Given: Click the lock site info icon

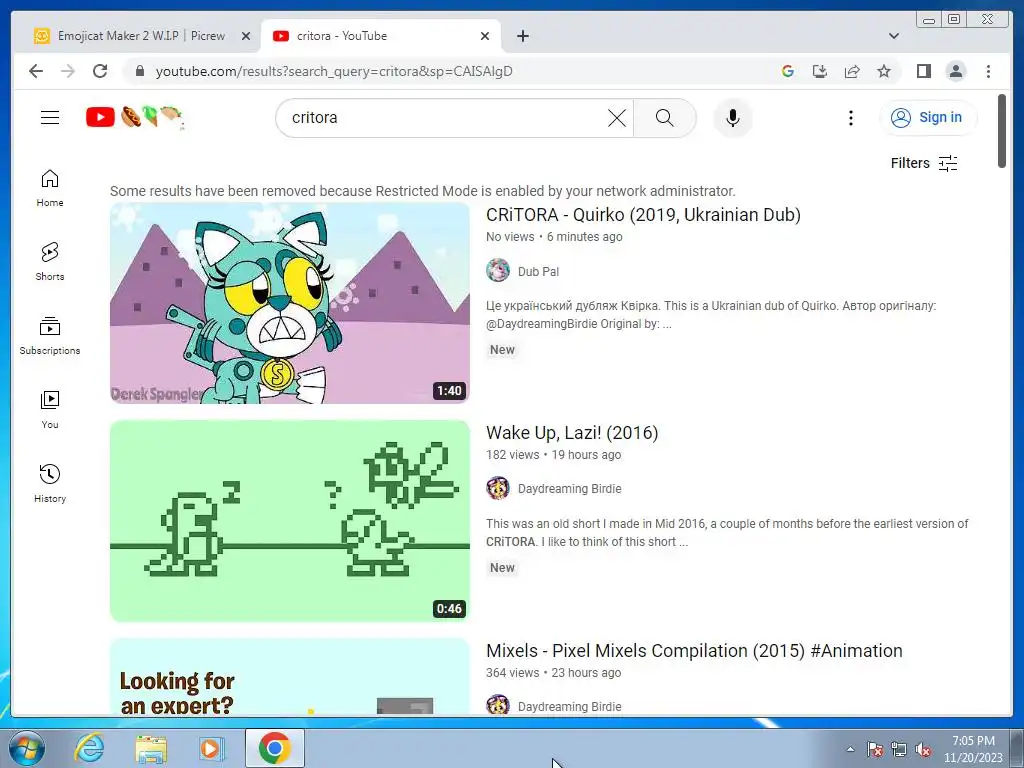Looking at the screenshot, I should (139, 71).
